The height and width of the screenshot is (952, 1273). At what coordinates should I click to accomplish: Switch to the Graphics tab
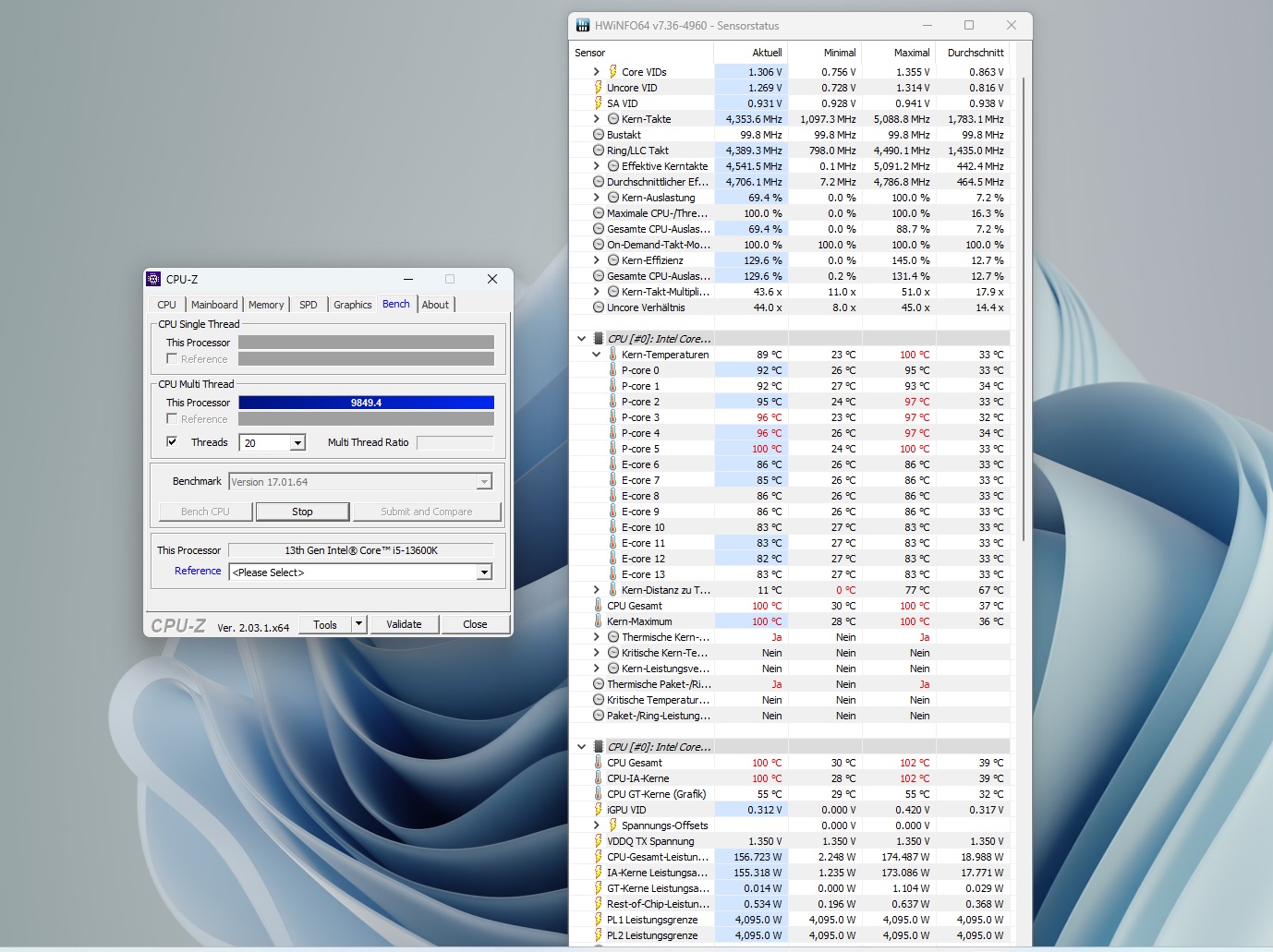coord(353,305)
